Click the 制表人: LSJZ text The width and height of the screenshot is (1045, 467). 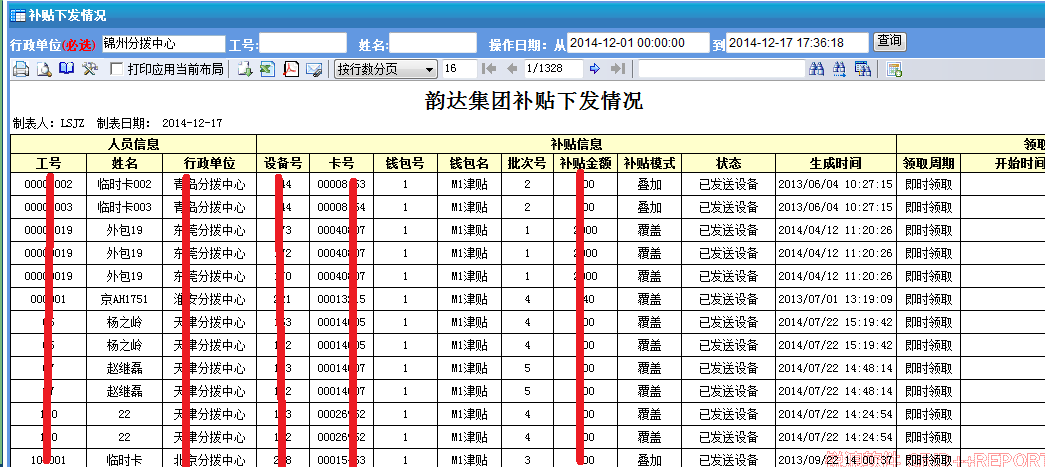click(49, 123)
